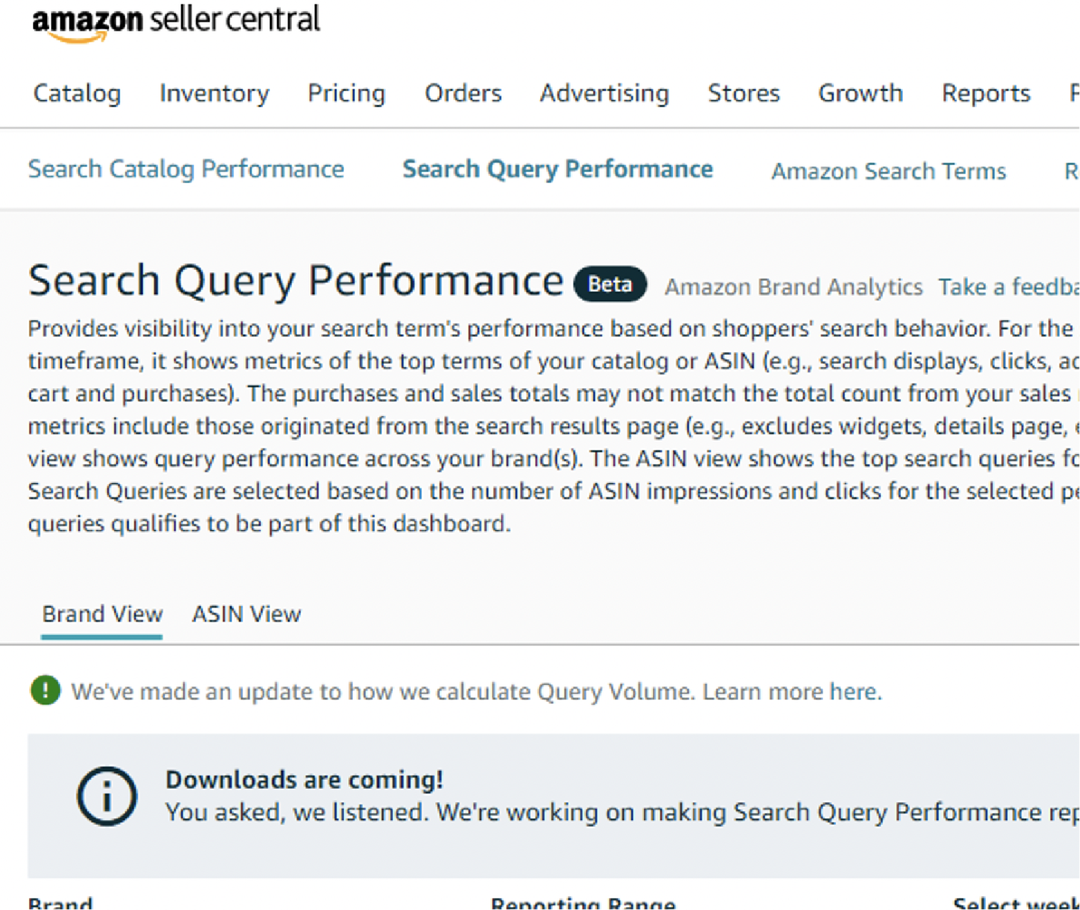Select the Brand View tab

tap(102, 614)
